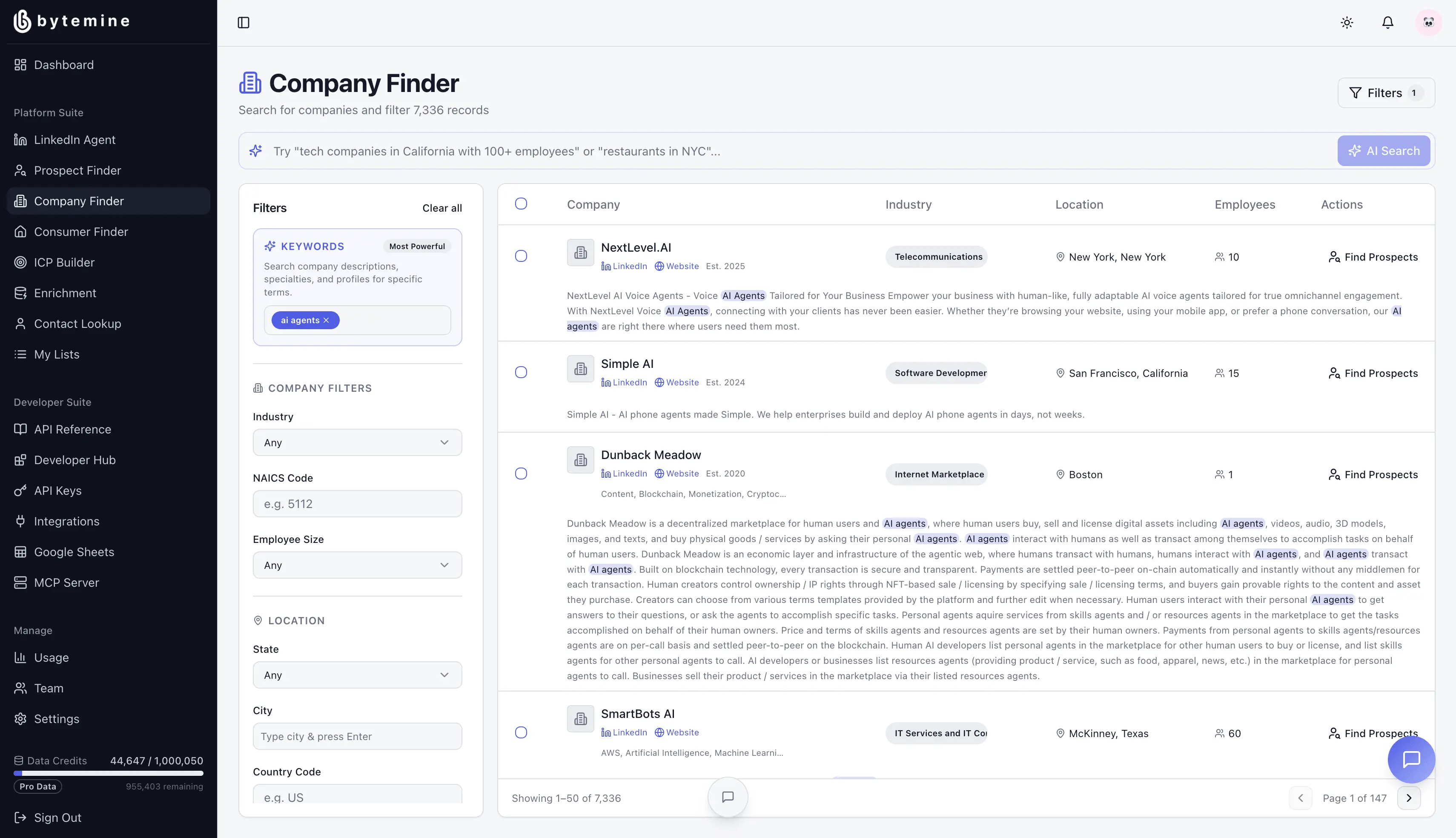Open notifications bell
The image size is (1456, 838).
(x=1387, y=23)
